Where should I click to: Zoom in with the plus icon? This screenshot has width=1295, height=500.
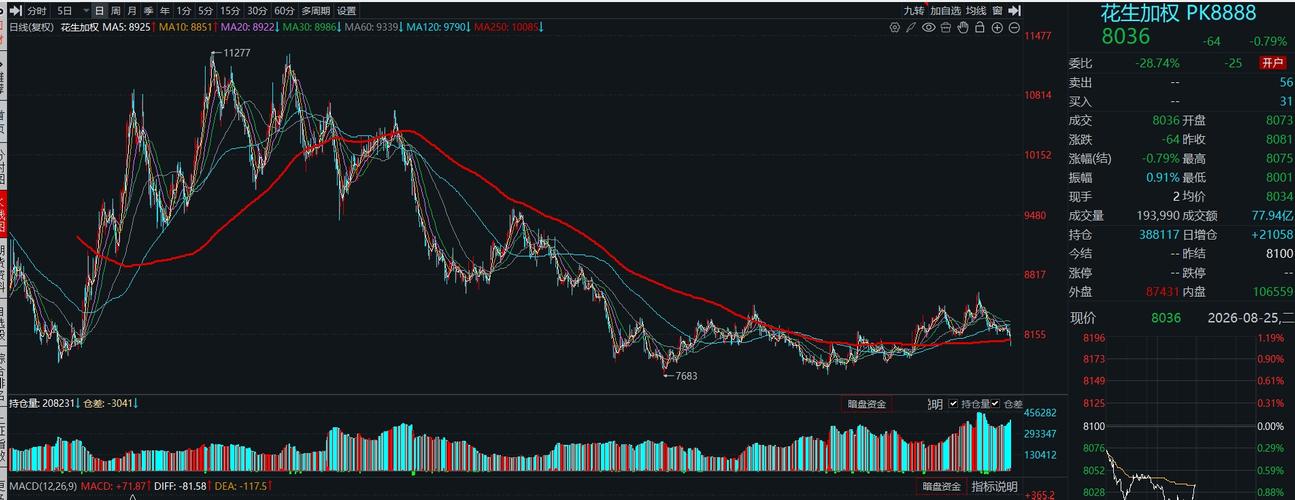pos(997,28)
